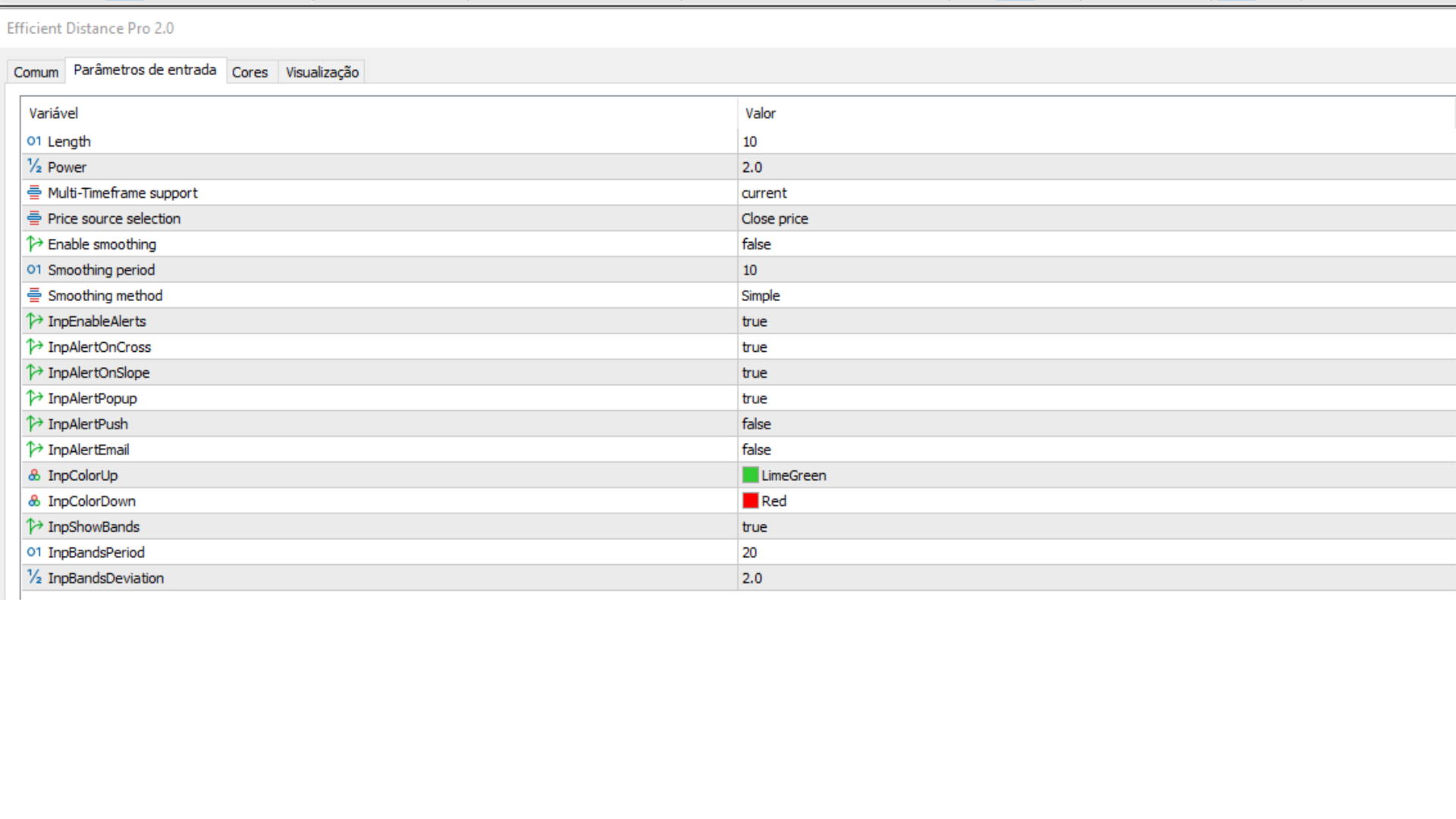
Task: Toggle the InpAlertPush false value
Action: point(756,424)
